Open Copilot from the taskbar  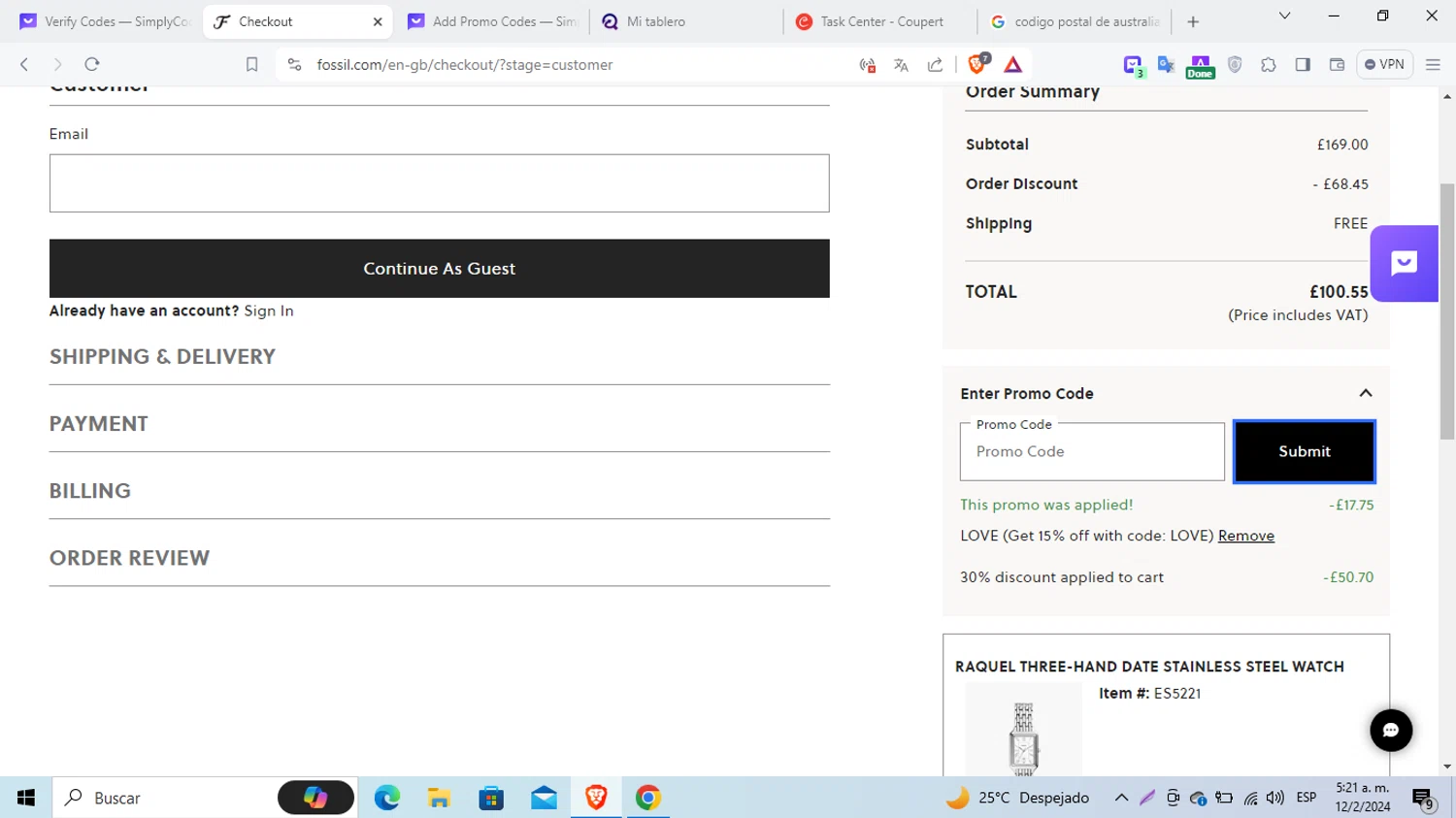click(315, 798)
